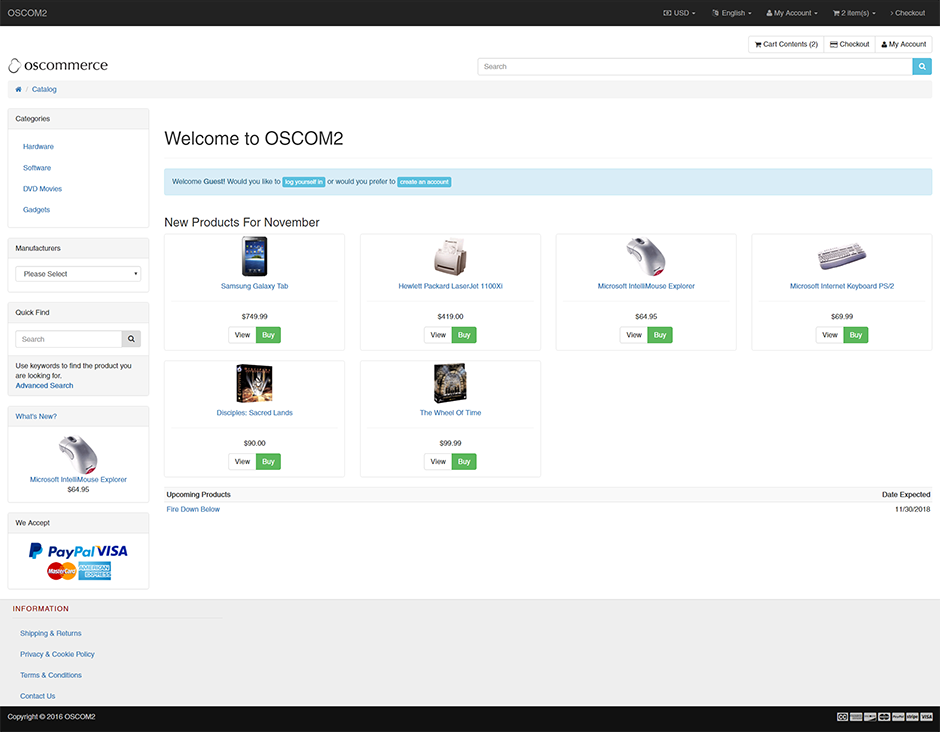This screenshot has height=732, width=940.
Task: Open the USD currency dropdown
Action: tap(679, 13)
